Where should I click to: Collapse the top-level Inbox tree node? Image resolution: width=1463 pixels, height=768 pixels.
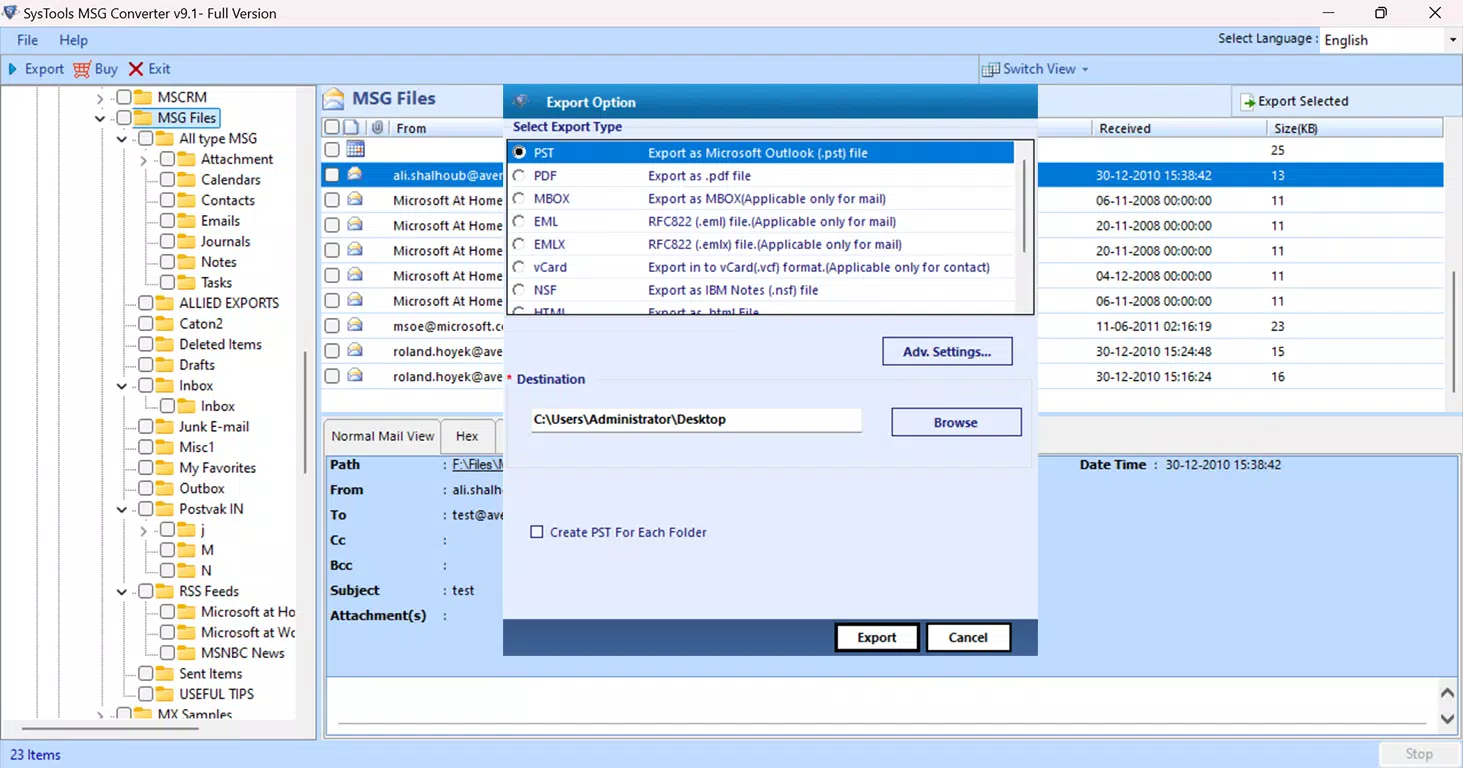[x=122, y=385]
